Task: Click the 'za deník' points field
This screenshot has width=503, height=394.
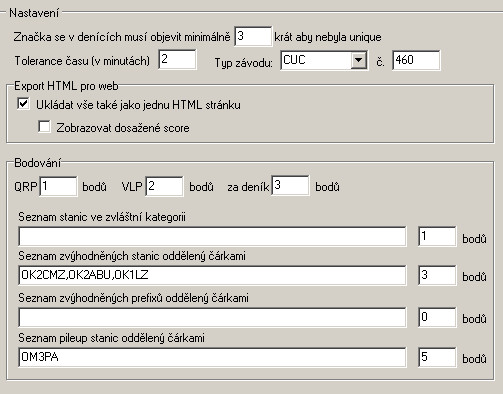Action: [290, 186]
